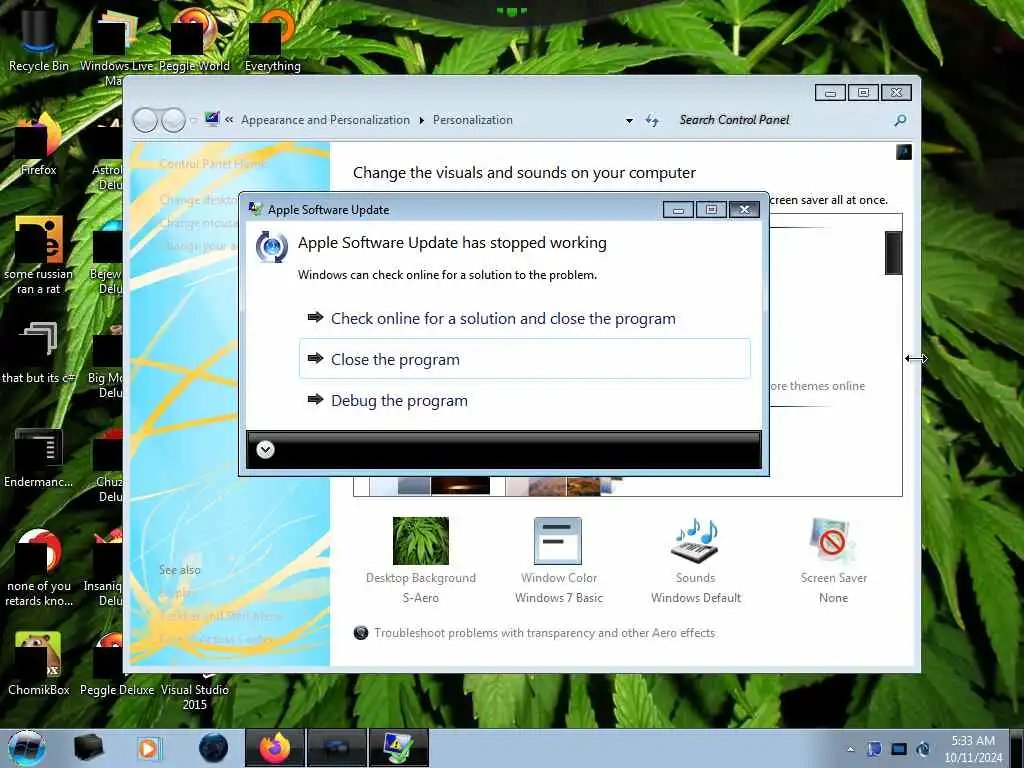This screenshot has width=1024, height=768.
Task: Show hidden system tray icons
Action: pos(850,750)
